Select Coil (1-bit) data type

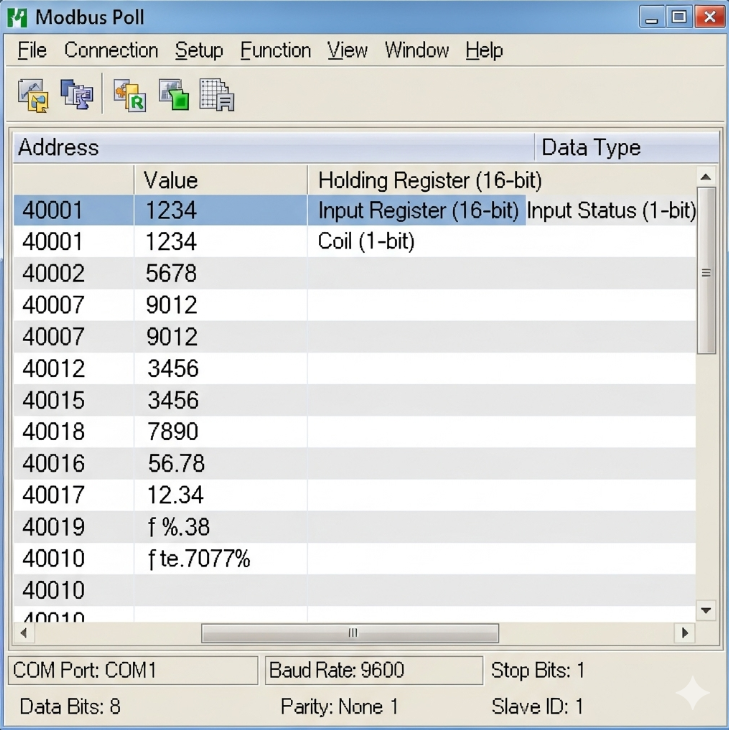[366, 241]
